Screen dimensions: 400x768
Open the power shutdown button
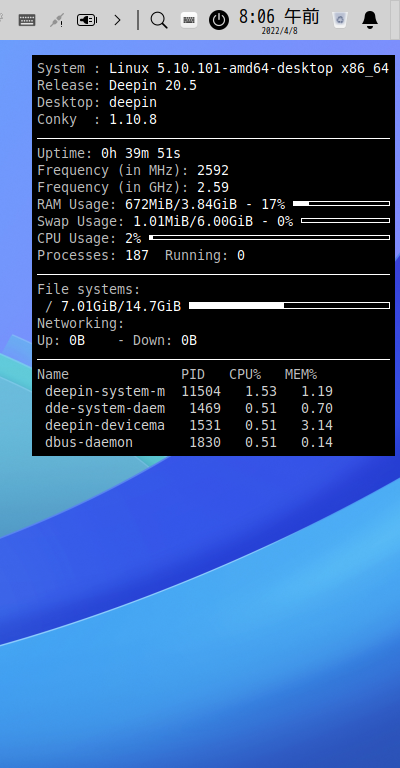219,20
